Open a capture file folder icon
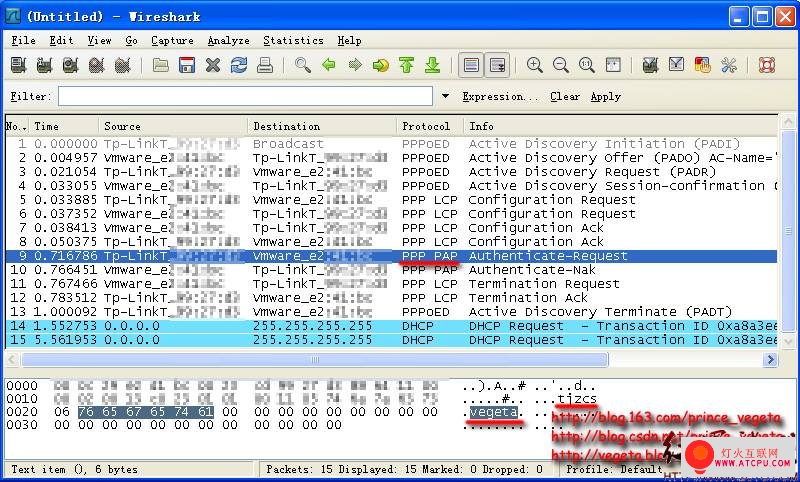The width and height of the screenshot is (800, 482). click(x=161, y=65)
